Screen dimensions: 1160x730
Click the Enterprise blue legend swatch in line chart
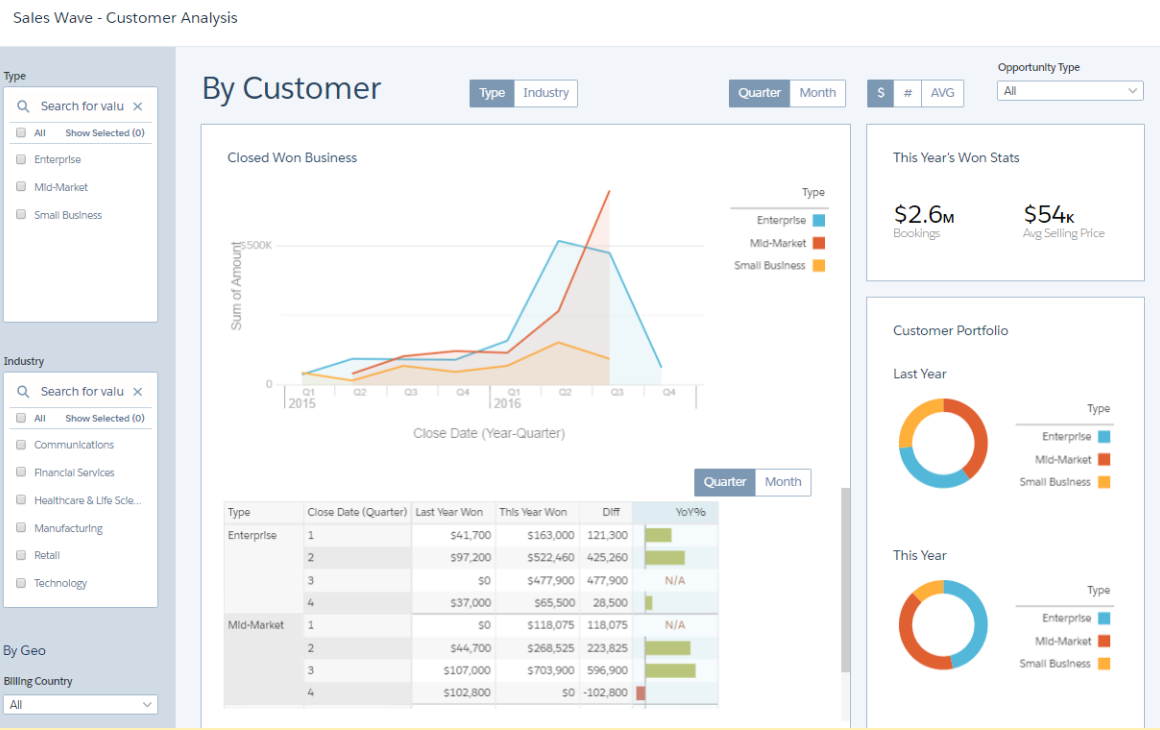click(819, 221)
